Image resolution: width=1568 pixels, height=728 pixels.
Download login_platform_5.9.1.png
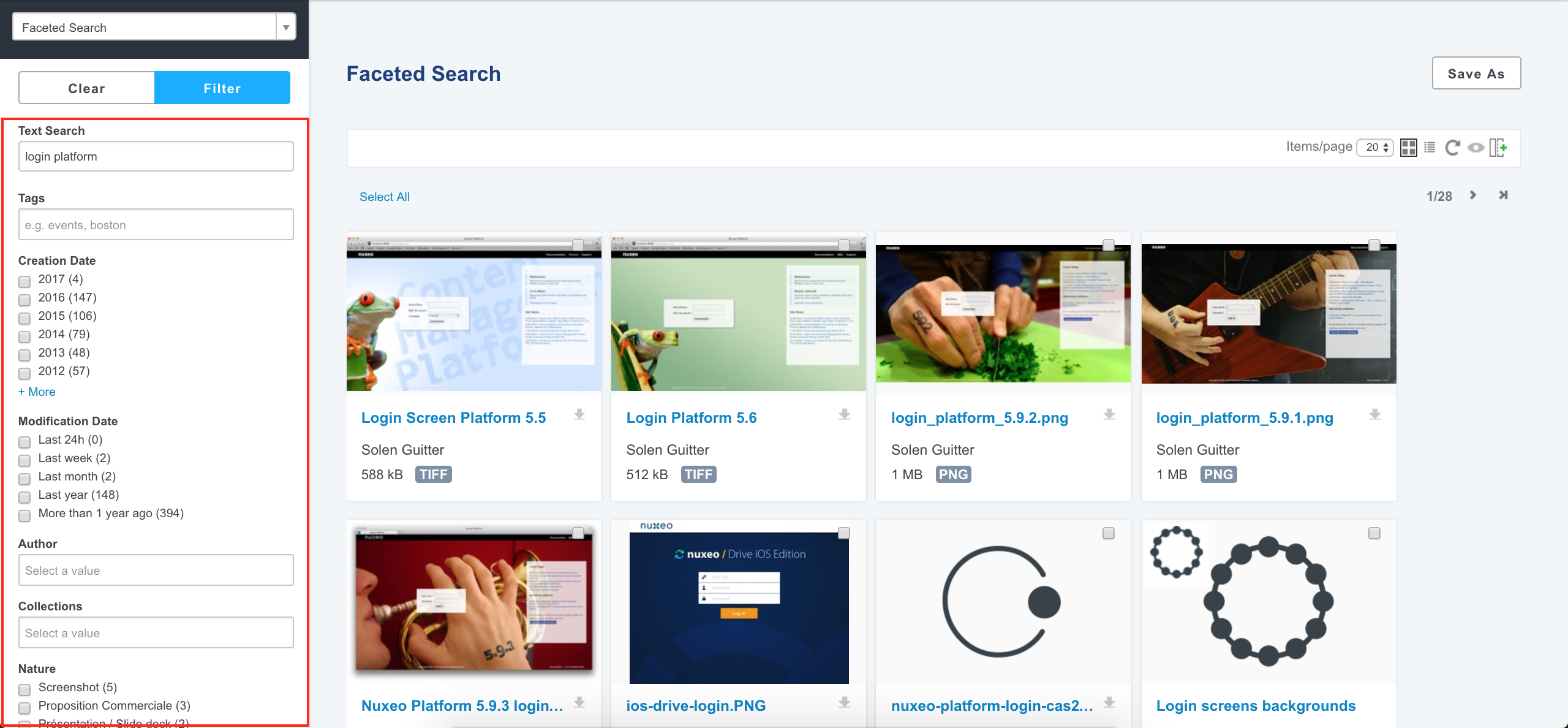tap(1375, 415)
